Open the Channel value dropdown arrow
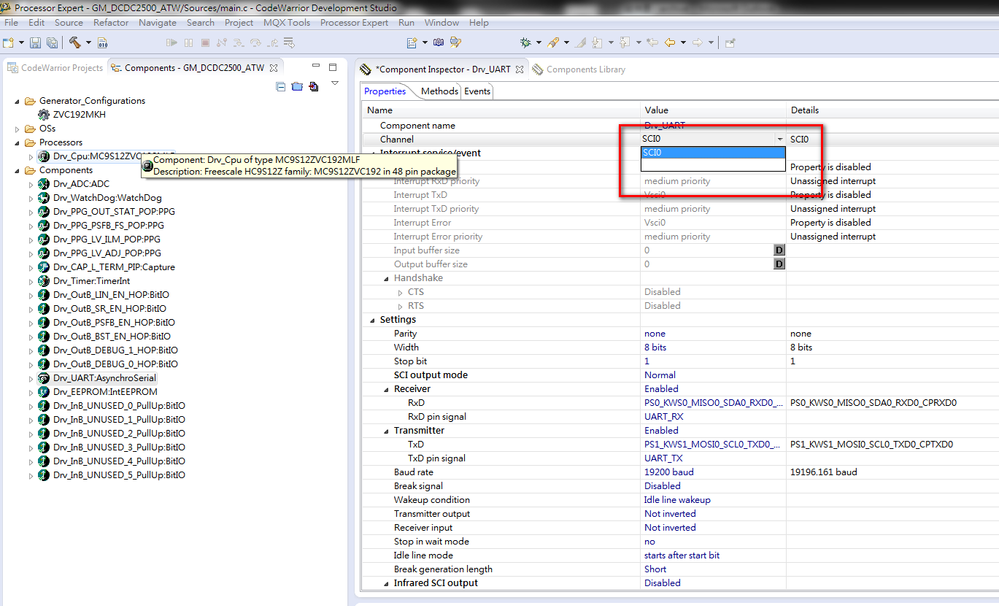Screen dimensions: 999x606 click(x=779, y=139)
